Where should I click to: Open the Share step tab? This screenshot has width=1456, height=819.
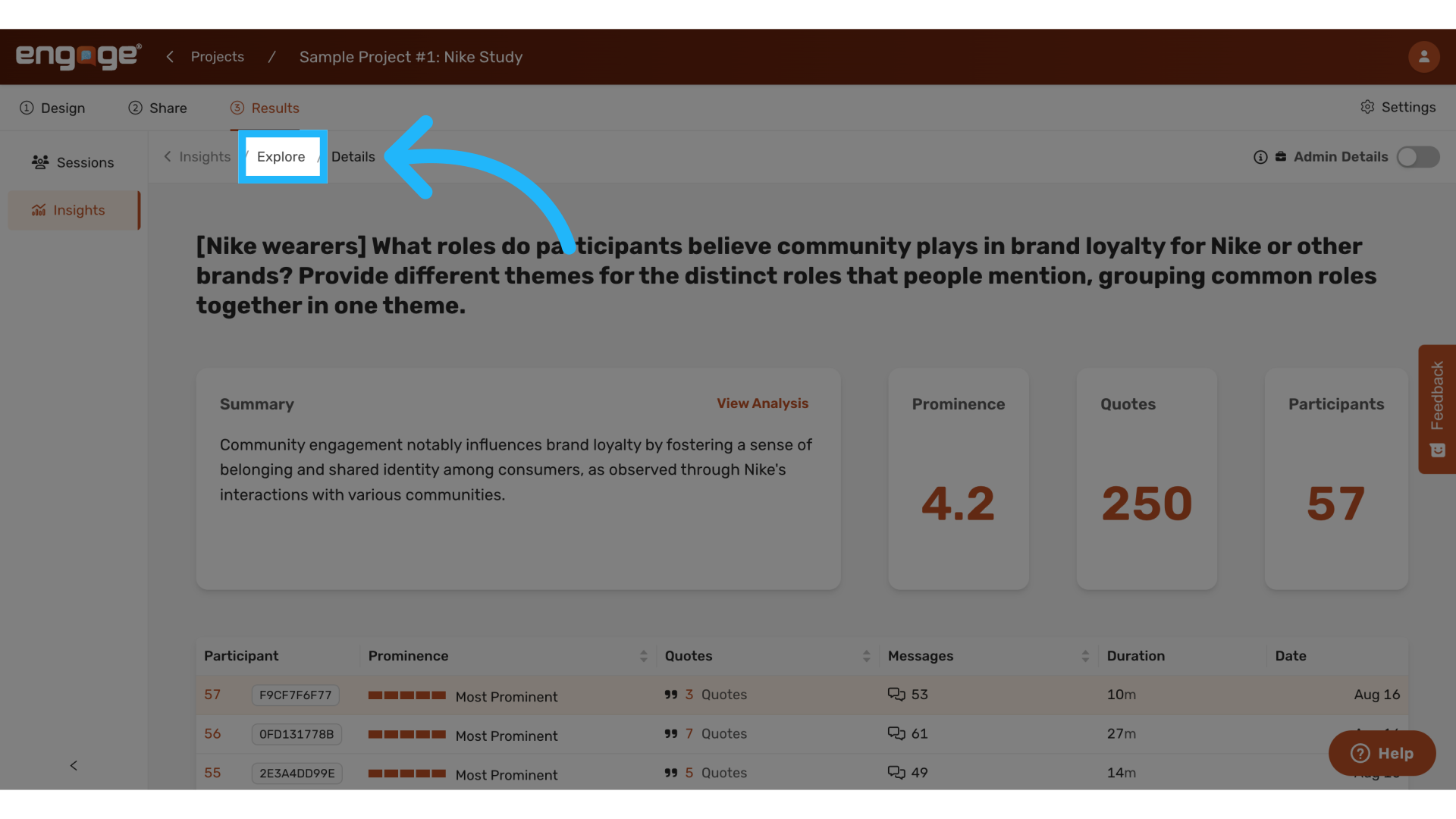click(158, 108)
